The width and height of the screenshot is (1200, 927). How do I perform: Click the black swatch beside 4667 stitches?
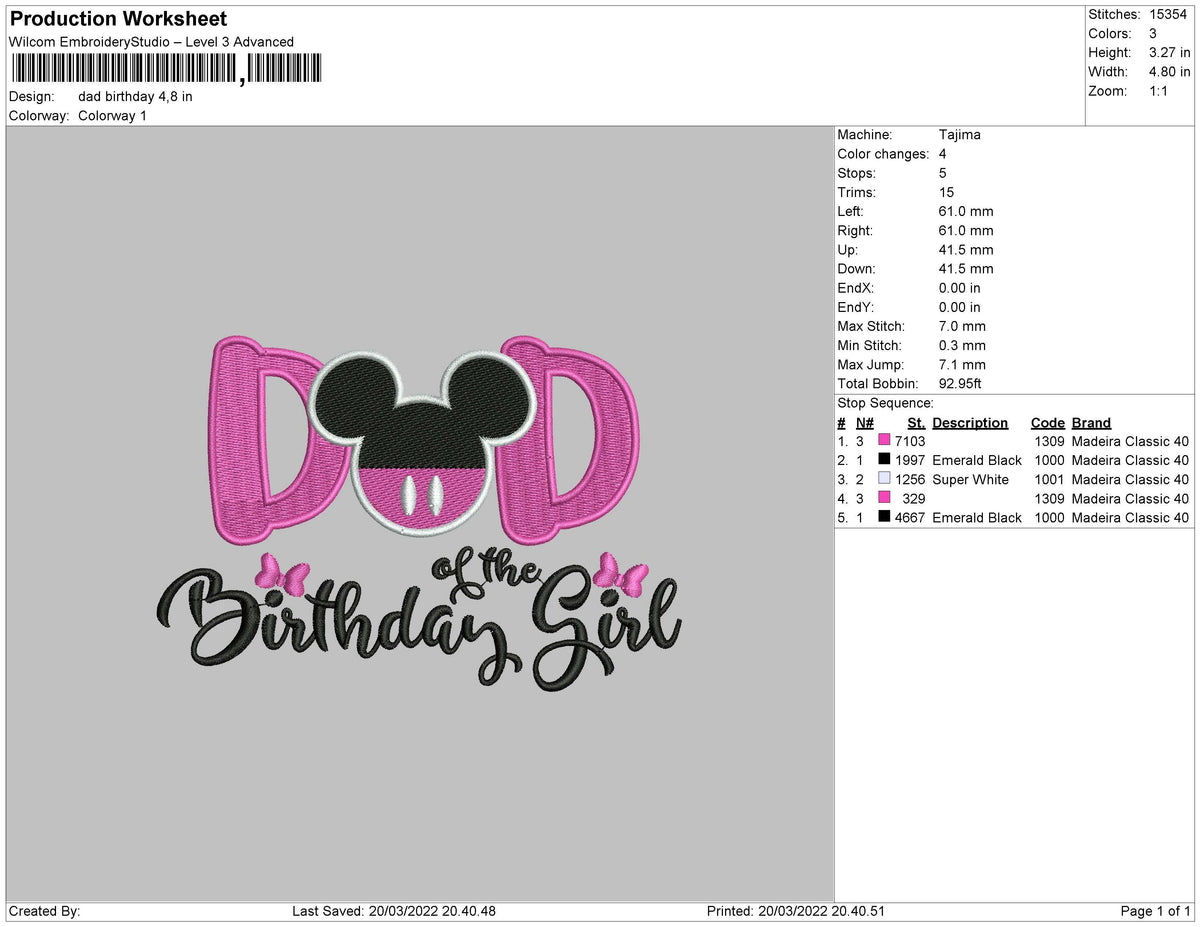pyautogui.click(x=884, y=517)
